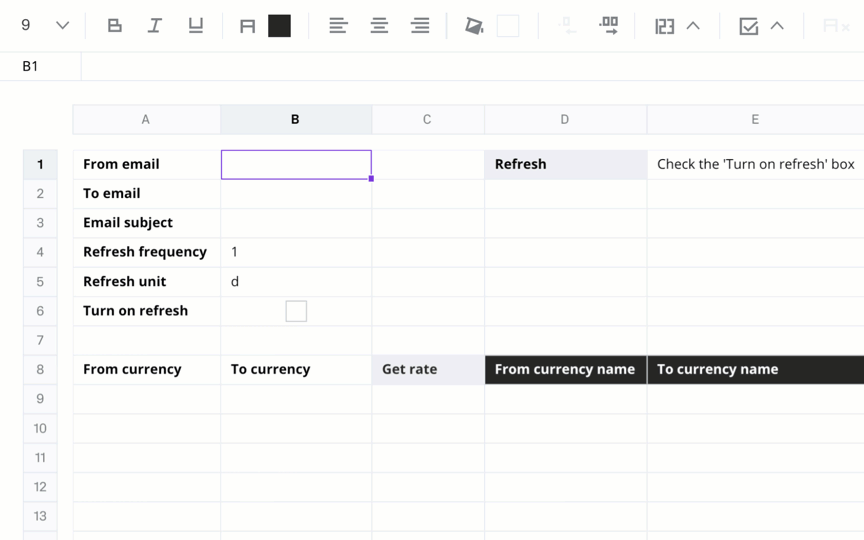Expand the number format chevron

pos(693,26)
